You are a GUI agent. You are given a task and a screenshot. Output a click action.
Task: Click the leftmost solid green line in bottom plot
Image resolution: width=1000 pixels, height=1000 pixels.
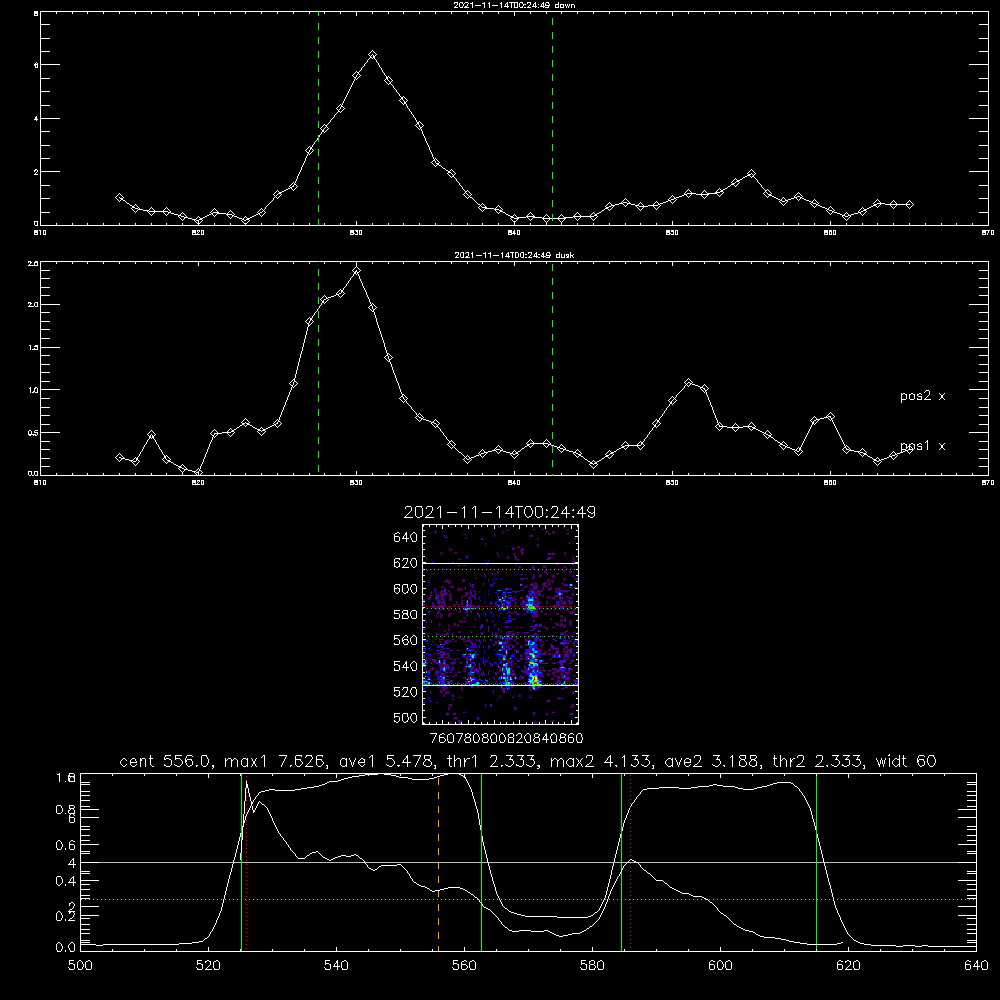tap(241, 861)
